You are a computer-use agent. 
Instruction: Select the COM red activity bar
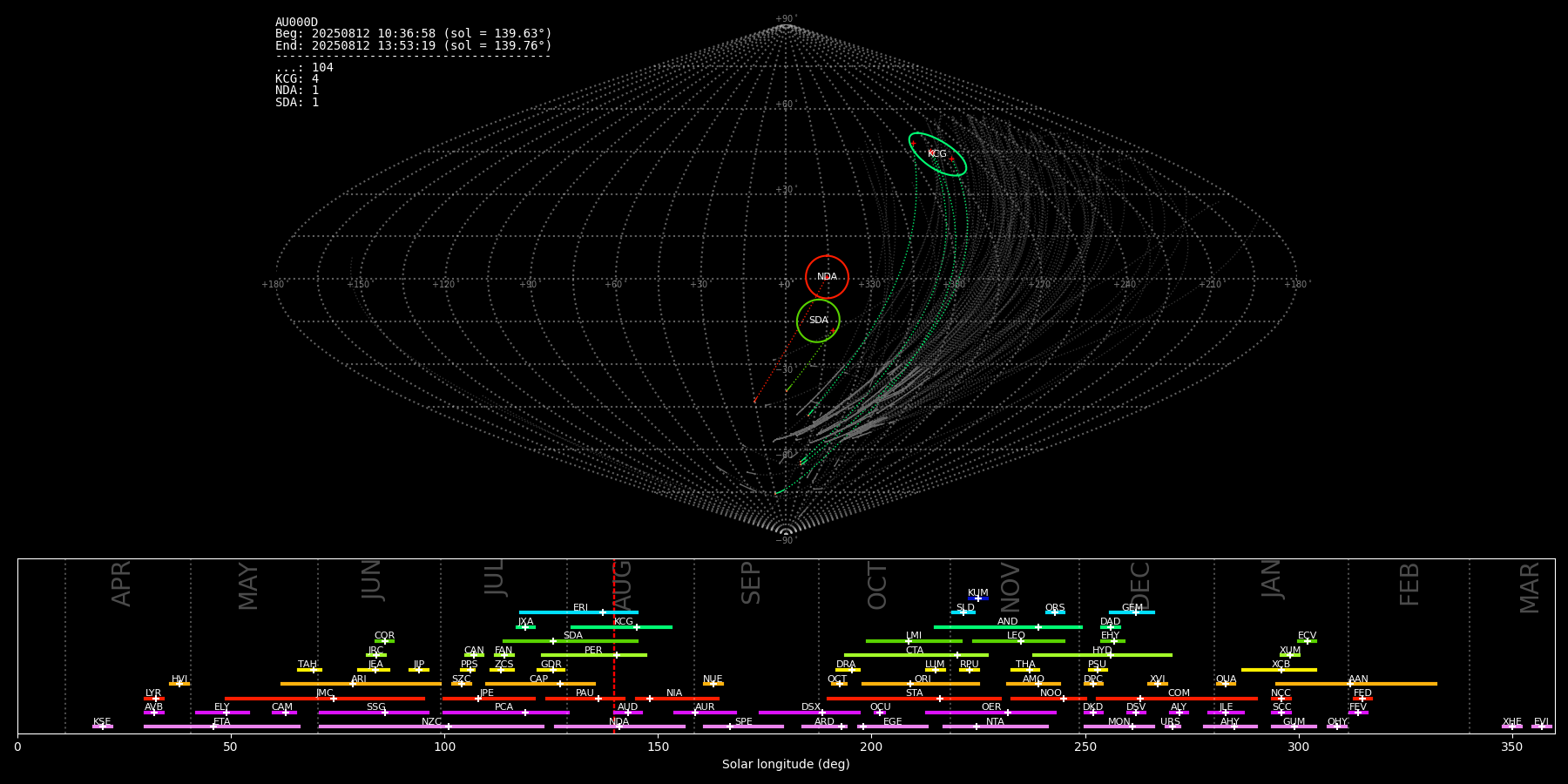coord(1178,699)
